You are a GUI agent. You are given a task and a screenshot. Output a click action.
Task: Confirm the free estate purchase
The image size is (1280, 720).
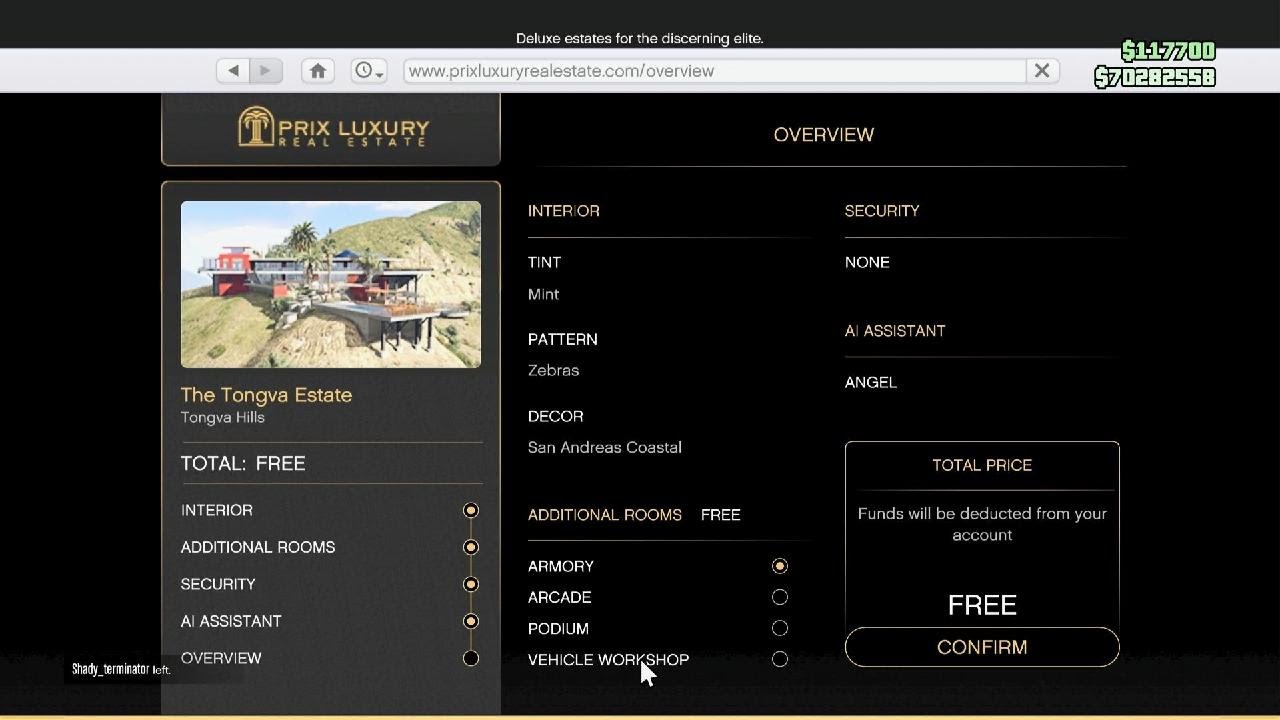point(982,647)
